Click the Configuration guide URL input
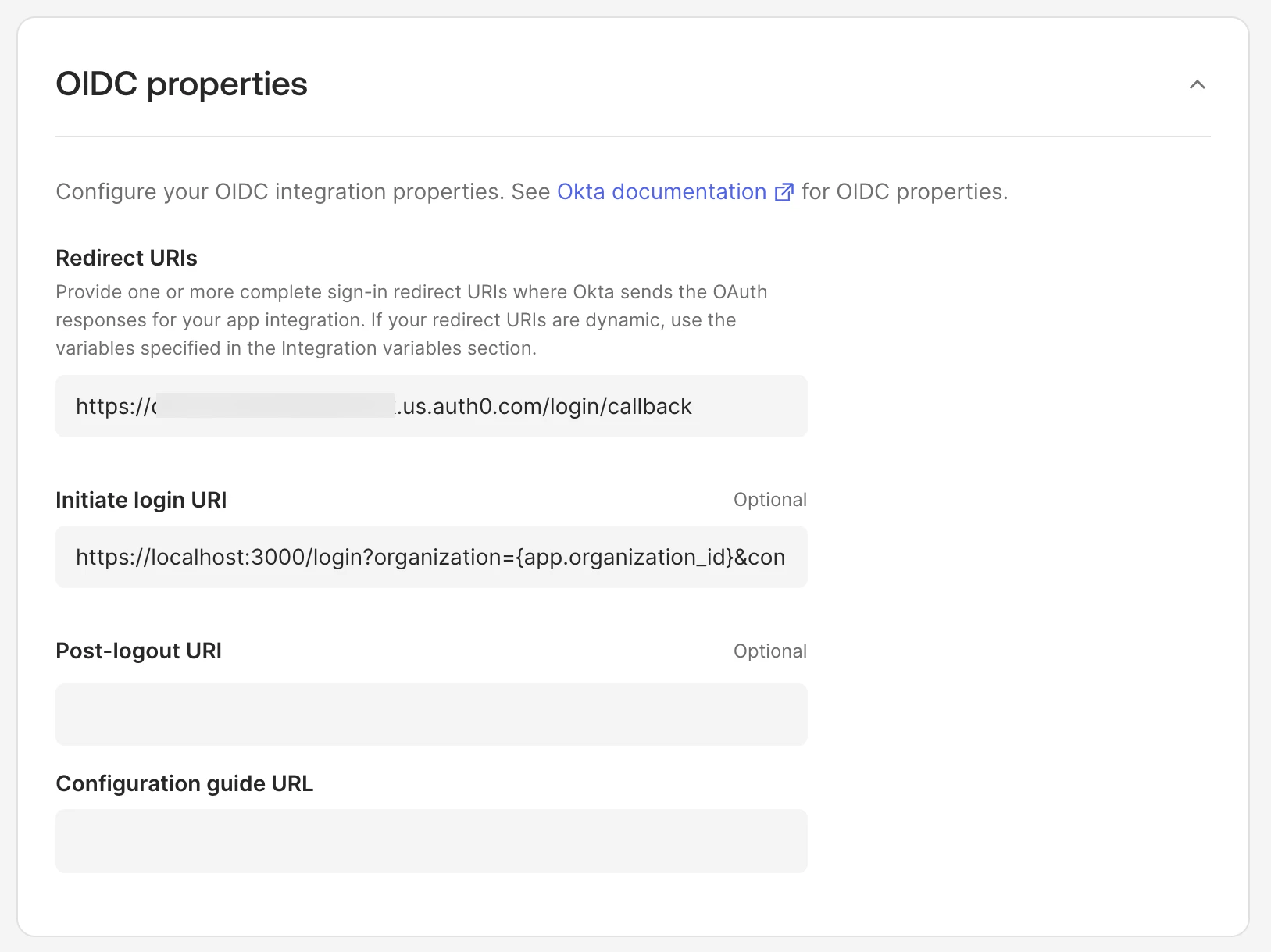Screen dimensions: 1271x952 431,841
